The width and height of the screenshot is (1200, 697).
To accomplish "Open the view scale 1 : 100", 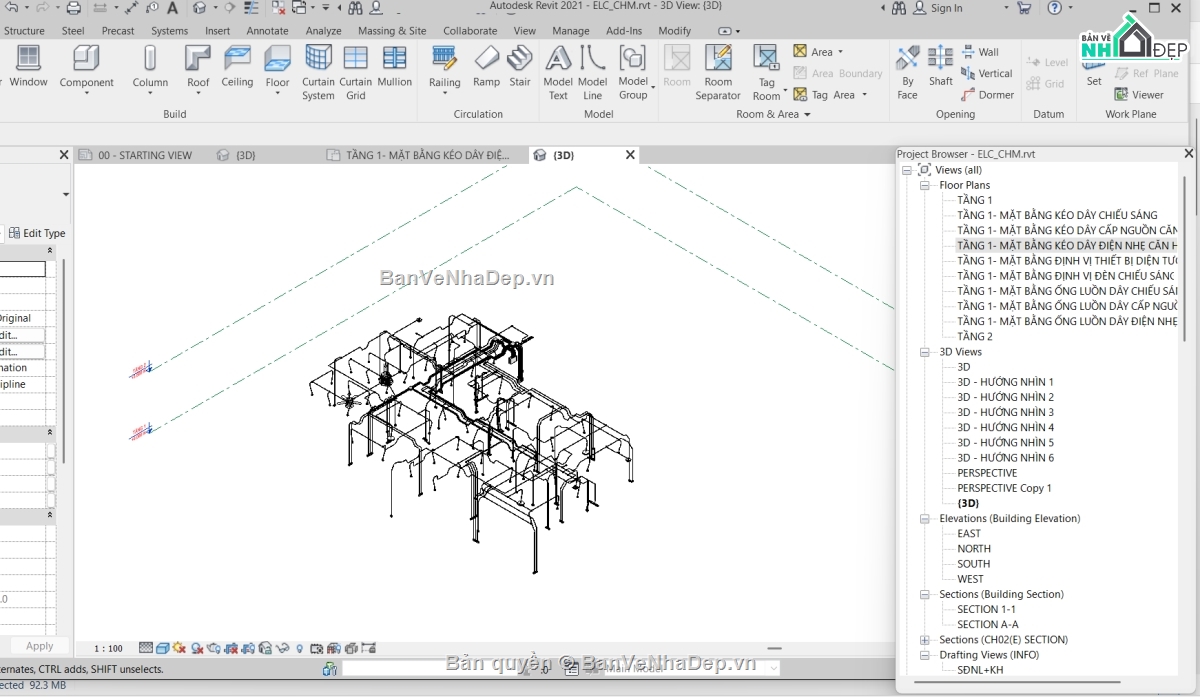I will point(108,649).
